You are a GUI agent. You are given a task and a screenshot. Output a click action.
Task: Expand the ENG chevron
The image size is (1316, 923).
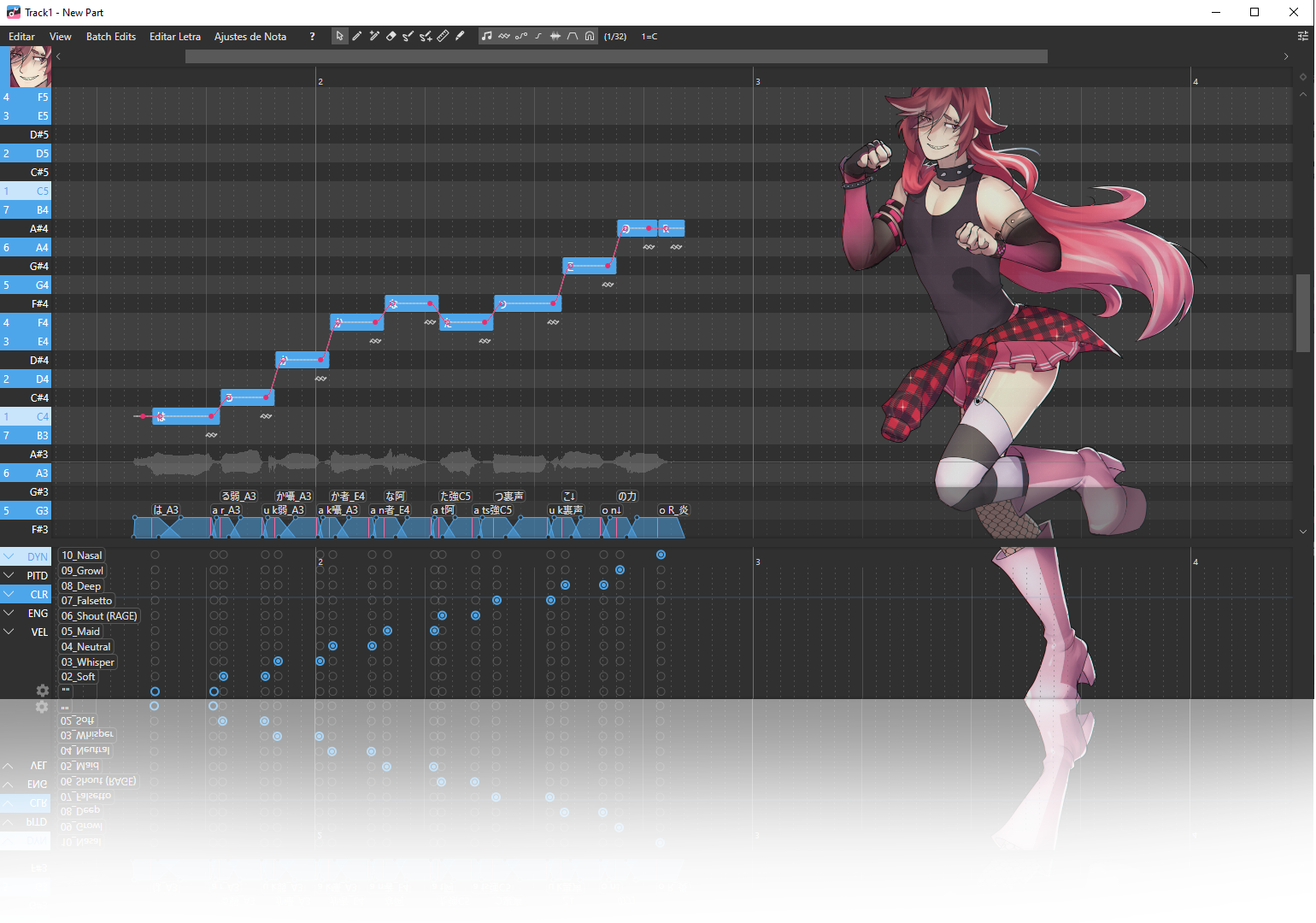(9, 613)
